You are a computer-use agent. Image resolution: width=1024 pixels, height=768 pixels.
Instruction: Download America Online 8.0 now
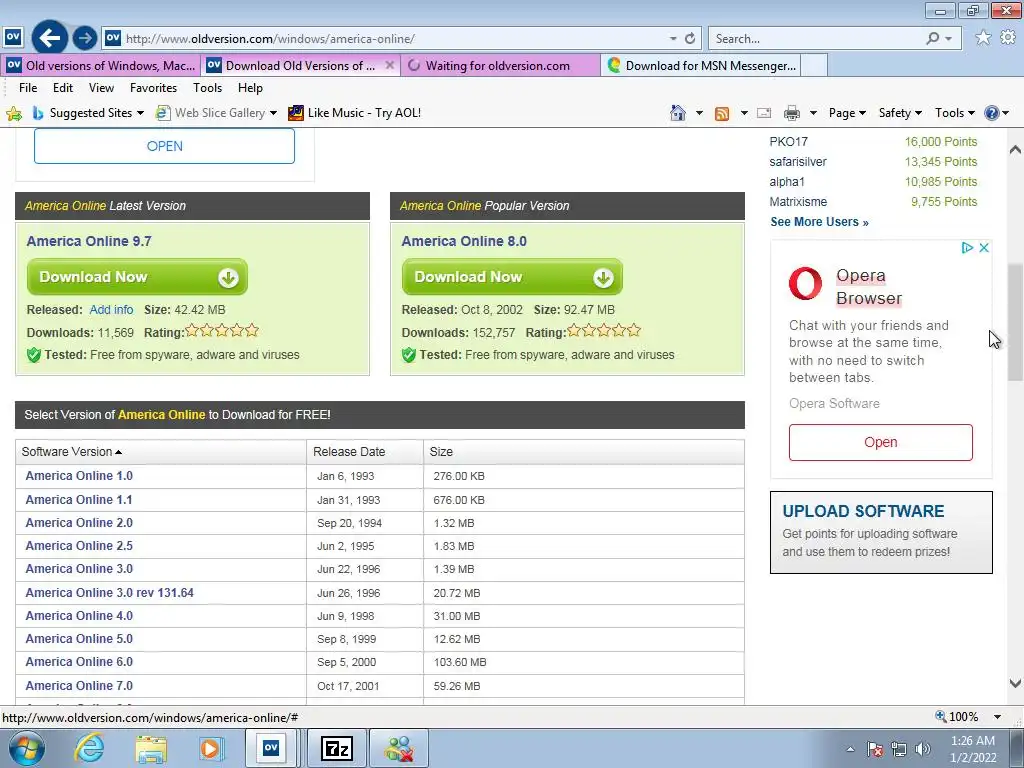click(x=512, y=277)
